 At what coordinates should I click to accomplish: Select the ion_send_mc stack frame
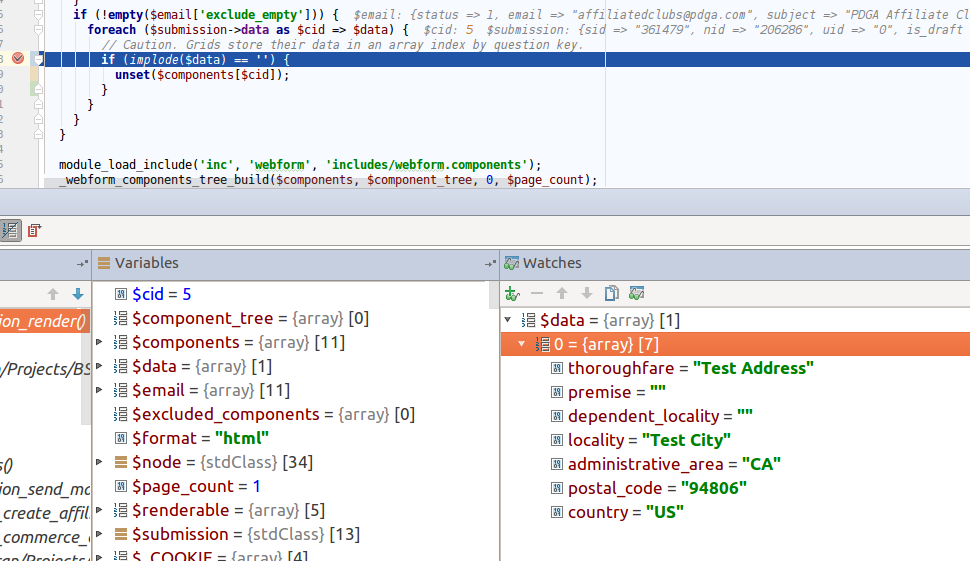tap(45, 489)
